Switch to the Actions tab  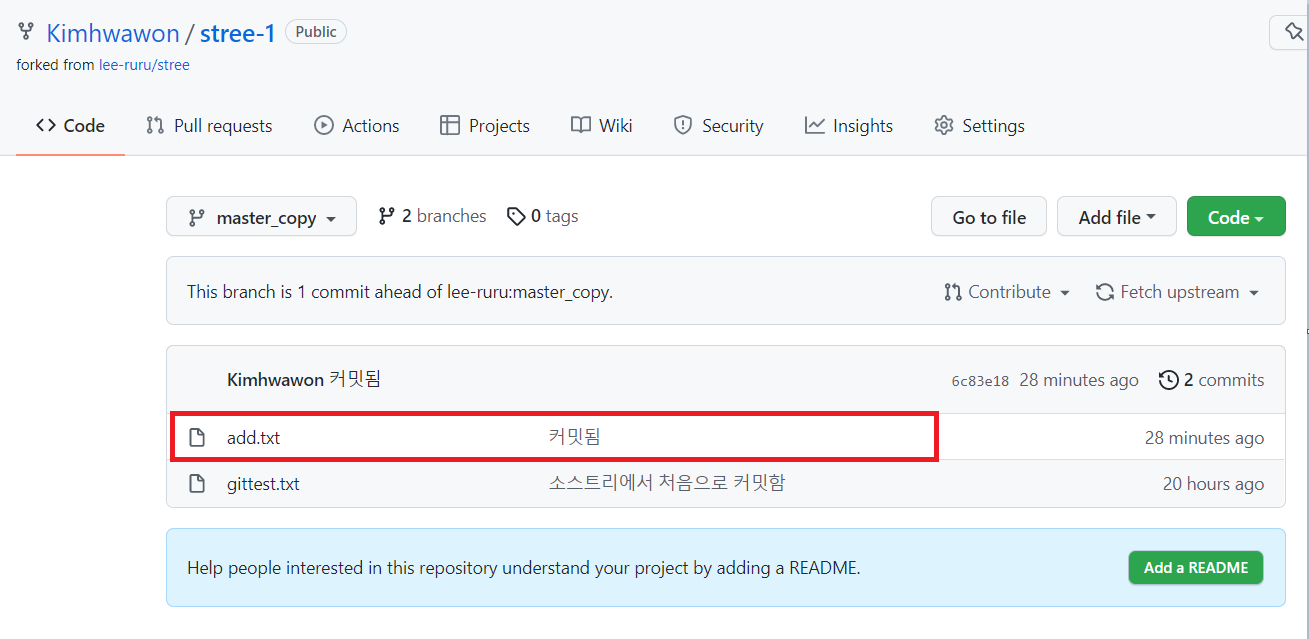tap(357, 126)
